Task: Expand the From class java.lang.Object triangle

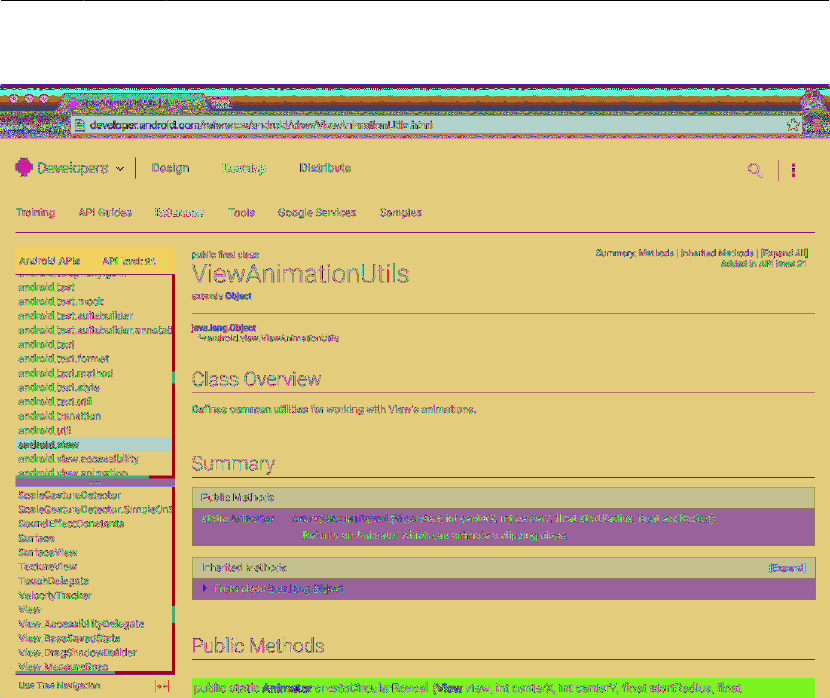Action: (x=205, y=588)
